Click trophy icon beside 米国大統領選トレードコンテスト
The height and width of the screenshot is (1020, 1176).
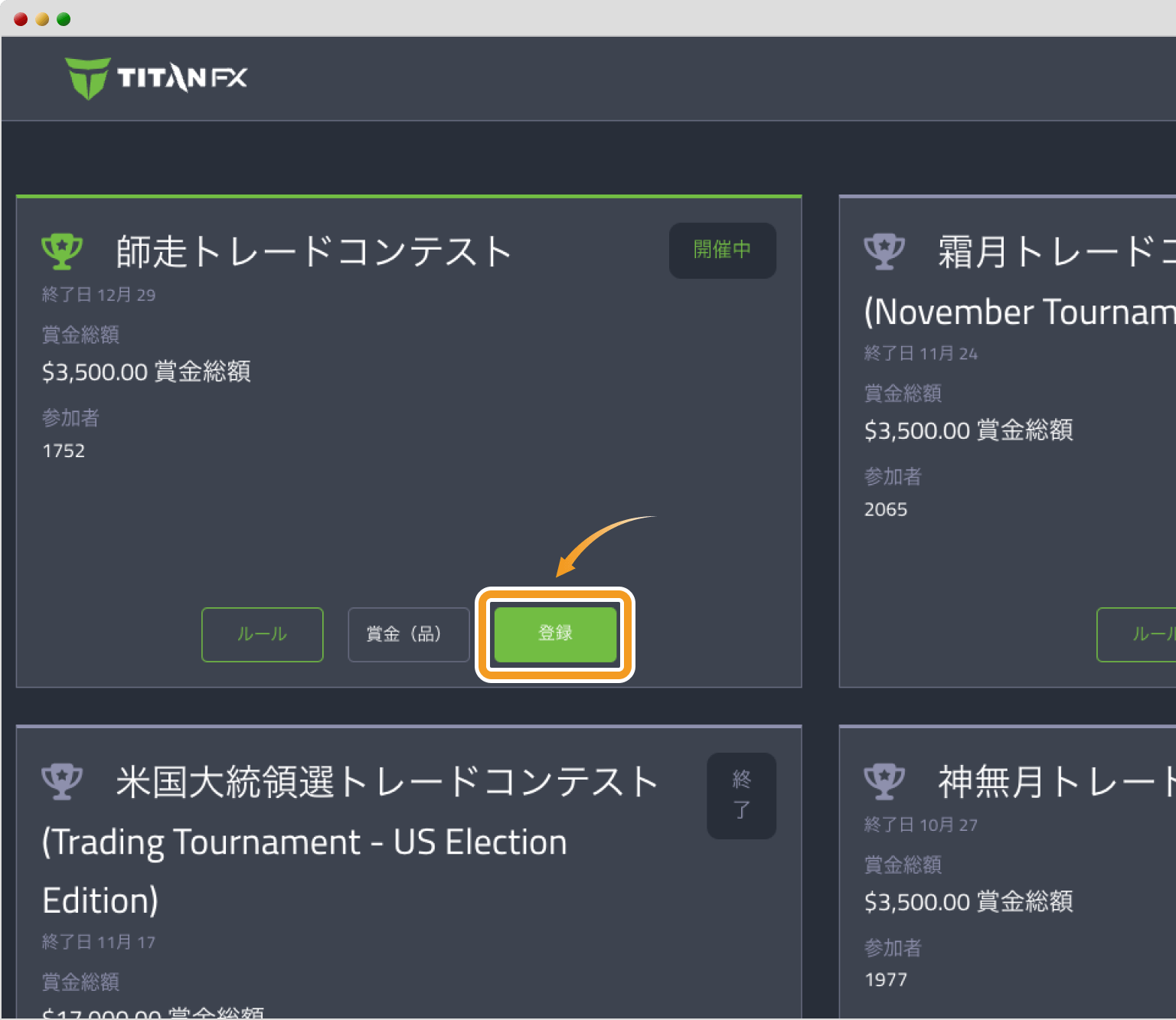pyautogui.click(x=62, y=782)
